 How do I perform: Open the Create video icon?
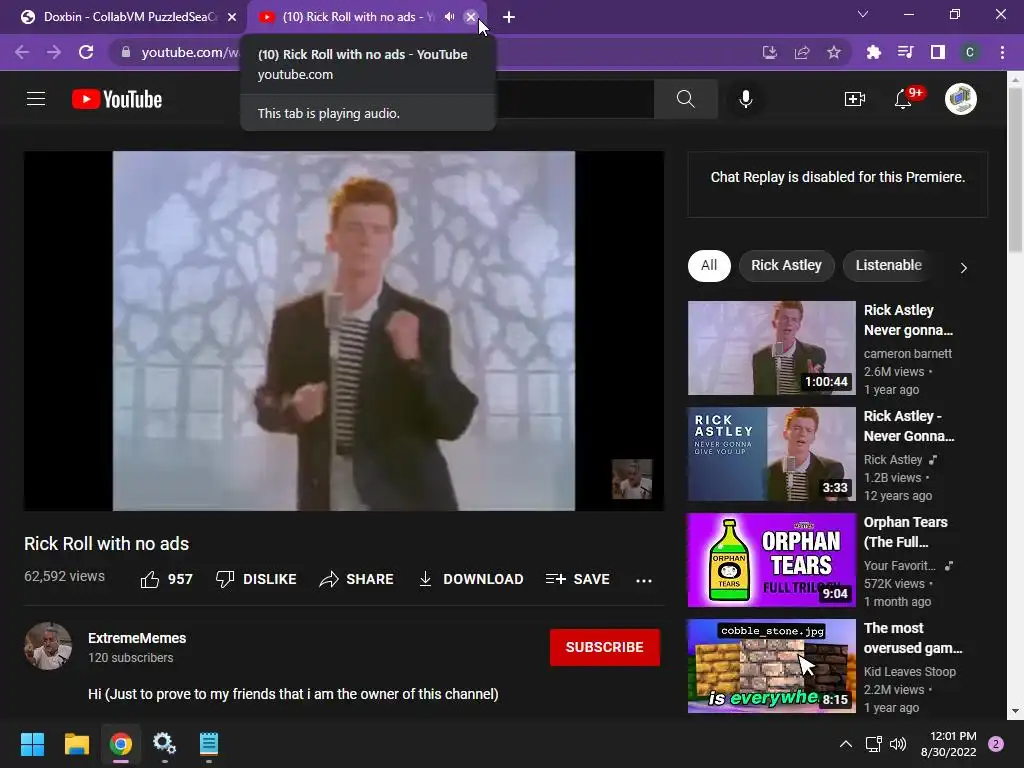[x=855, y=99]
